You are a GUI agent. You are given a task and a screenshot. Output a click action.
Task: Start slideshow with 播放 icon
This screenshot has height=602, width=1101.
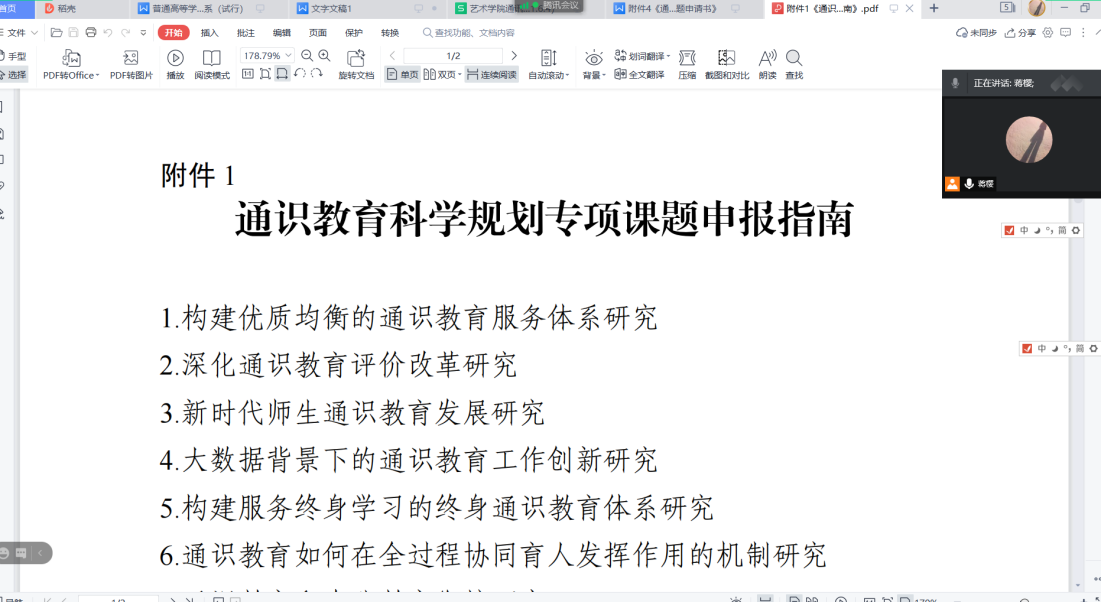pyautogui.click(x=175, y=58)
